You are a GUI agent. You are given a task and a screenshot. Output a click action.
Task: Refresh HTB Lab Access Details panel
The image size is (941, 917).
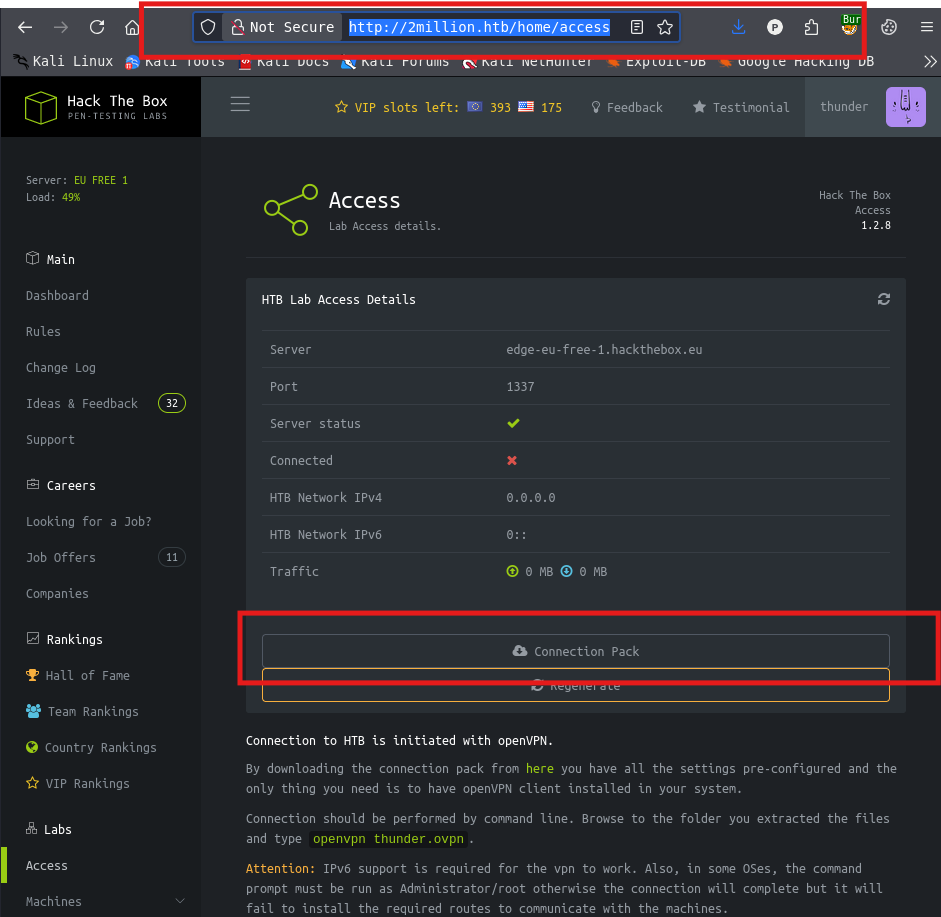coord(883,299)
